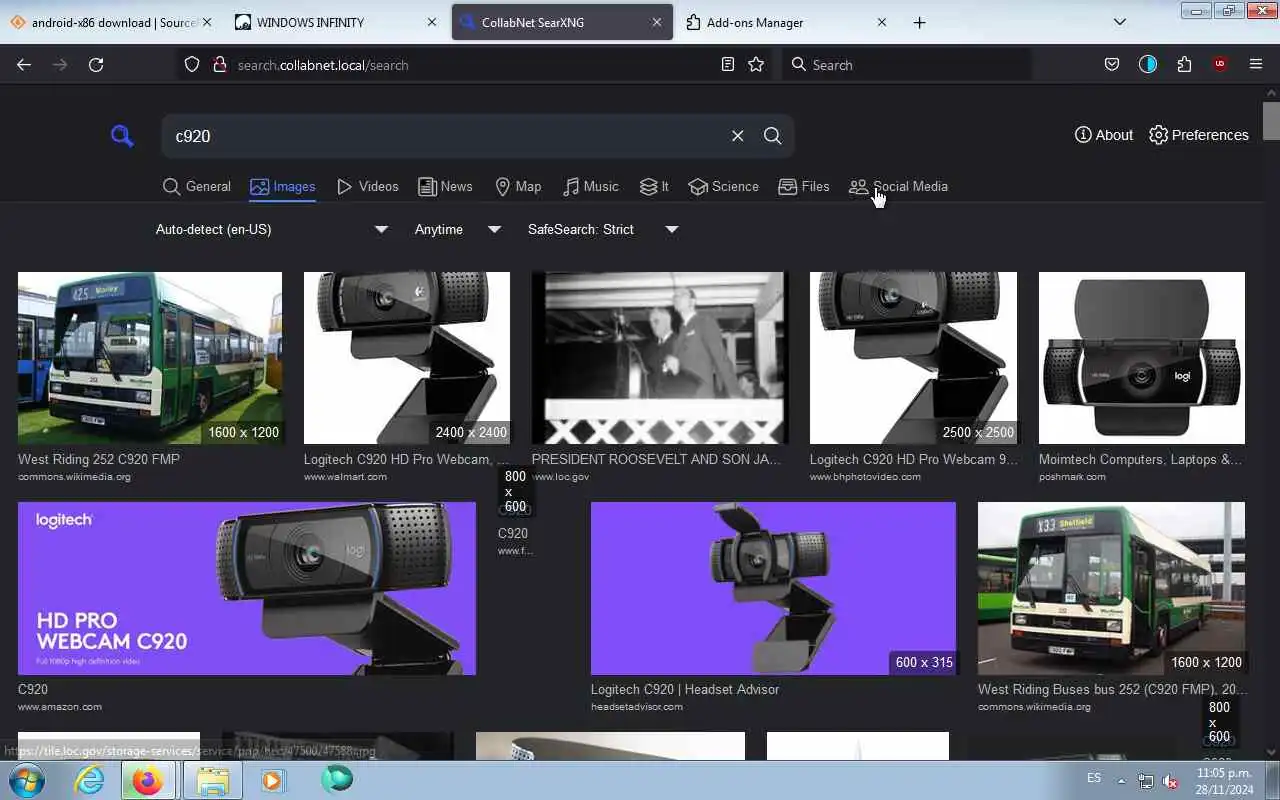The height and width of the screenshot is (800, 1280).
Task: Click the SearXNG magnifier logo
Action: pos(122,136)
